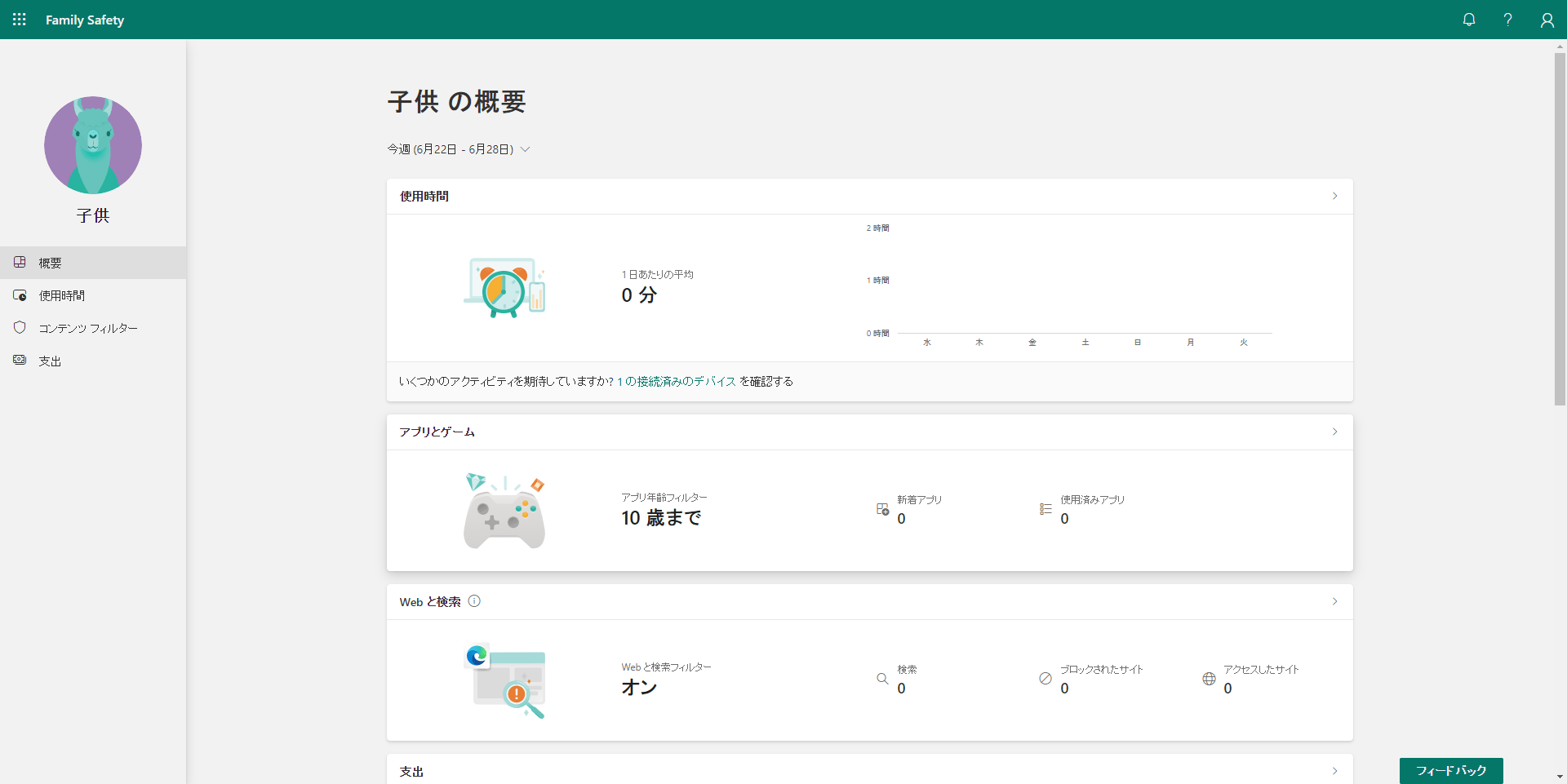Image resolution: width=1567 pixels, height=784 pixels.
Task: Click the Edge browser search illustration
Action: 504,680
